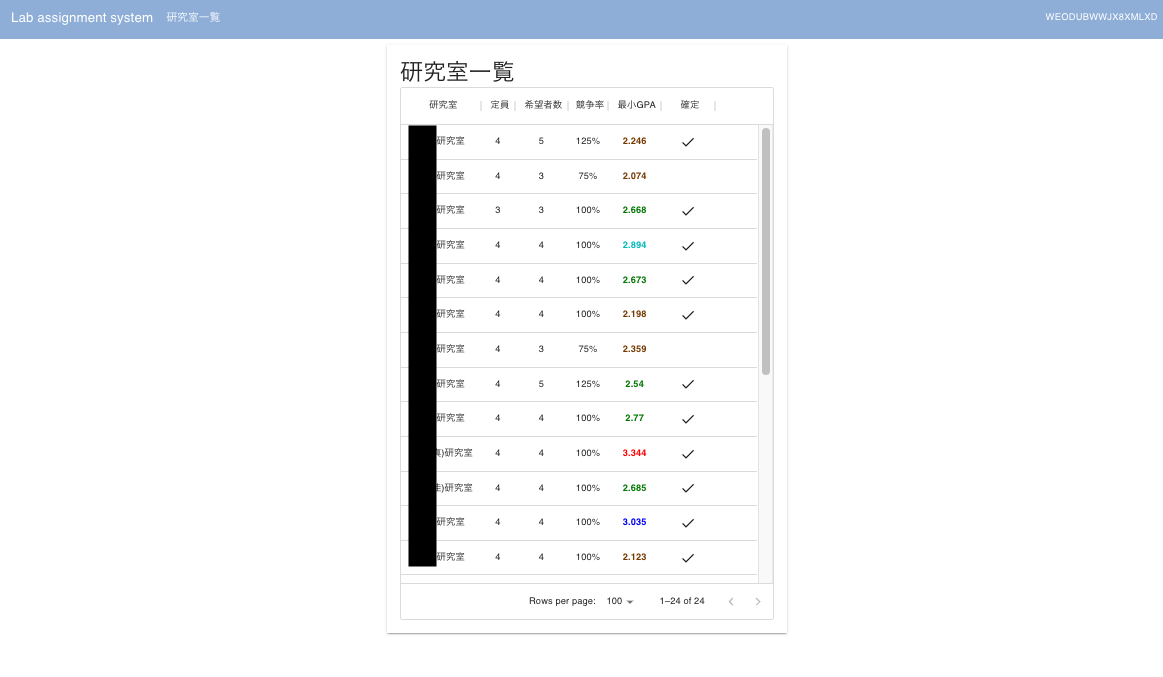Click the checkmark icon beside GPA 2.894

[x=687, y=245]
